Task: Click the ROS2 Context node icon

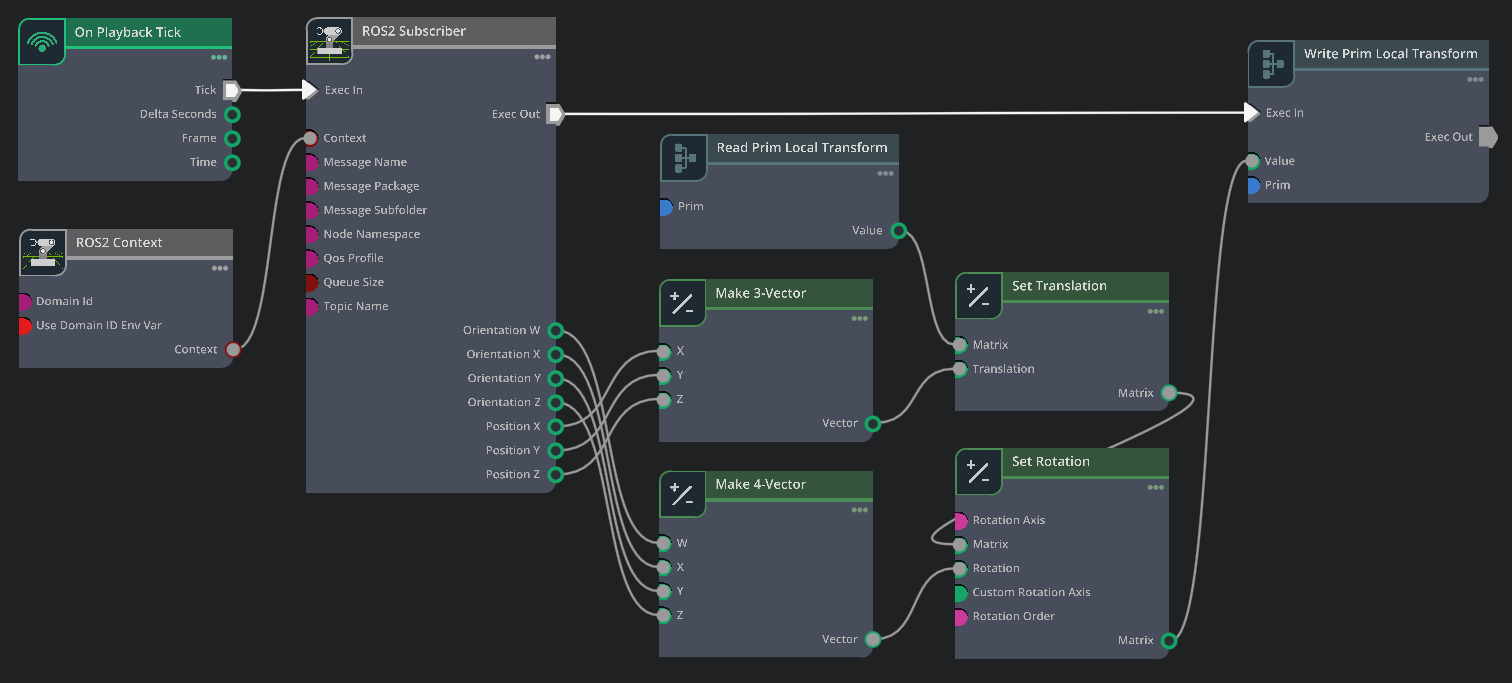Action: coord(43,252)
